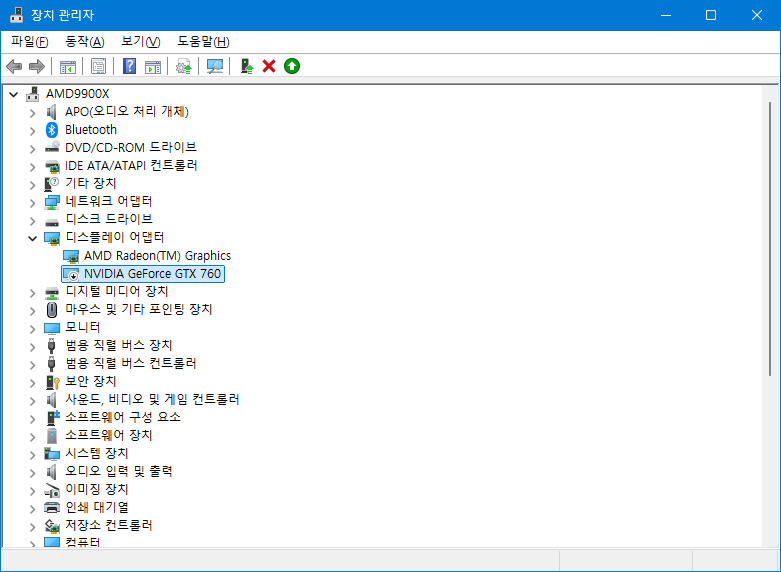This screenshot has width=781, height=572.
Task: Expand the 범용 직렬 버스 장치 arrow
Action: (32, 347)
